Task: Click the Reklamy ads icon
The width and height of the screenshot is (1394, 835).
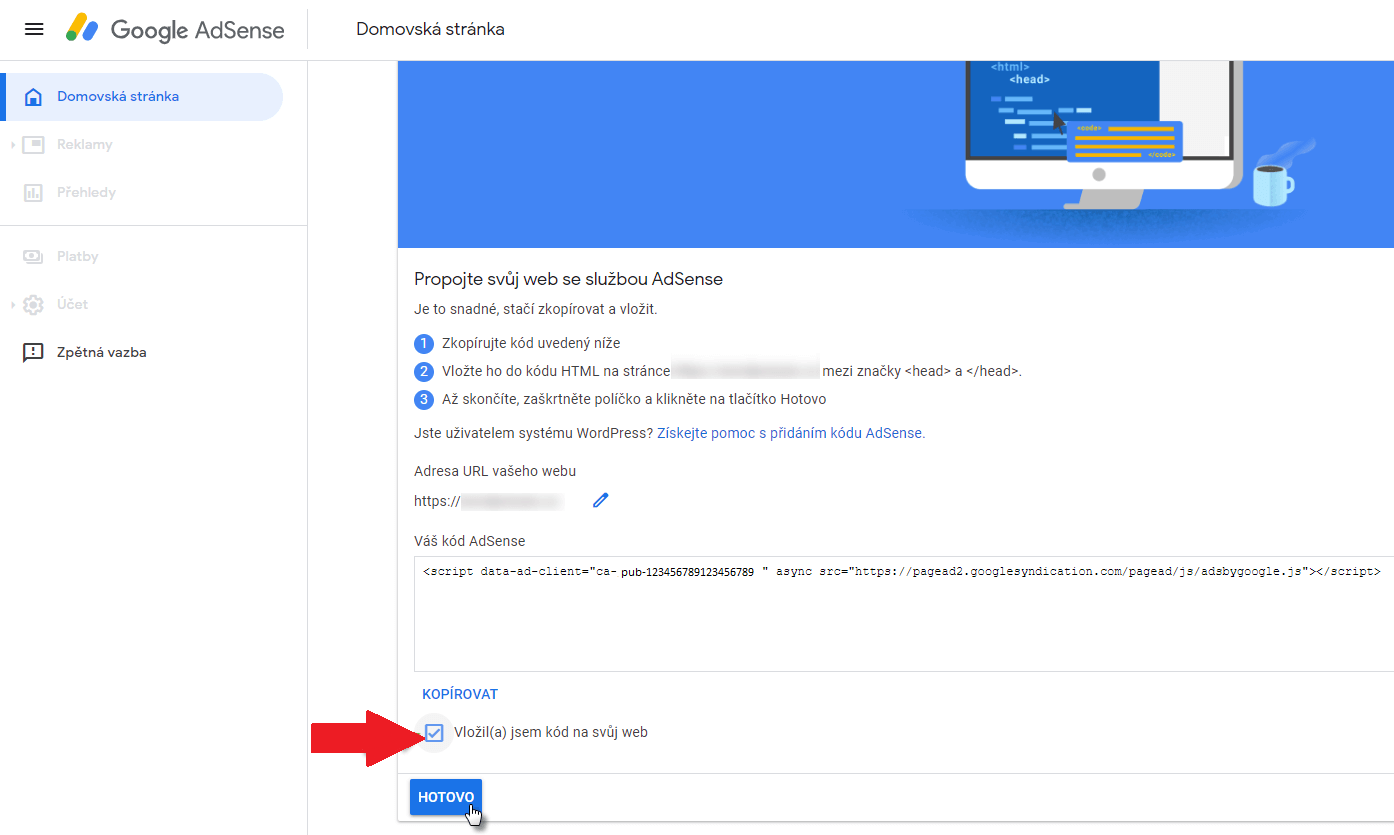Action: tap(33, 145)
